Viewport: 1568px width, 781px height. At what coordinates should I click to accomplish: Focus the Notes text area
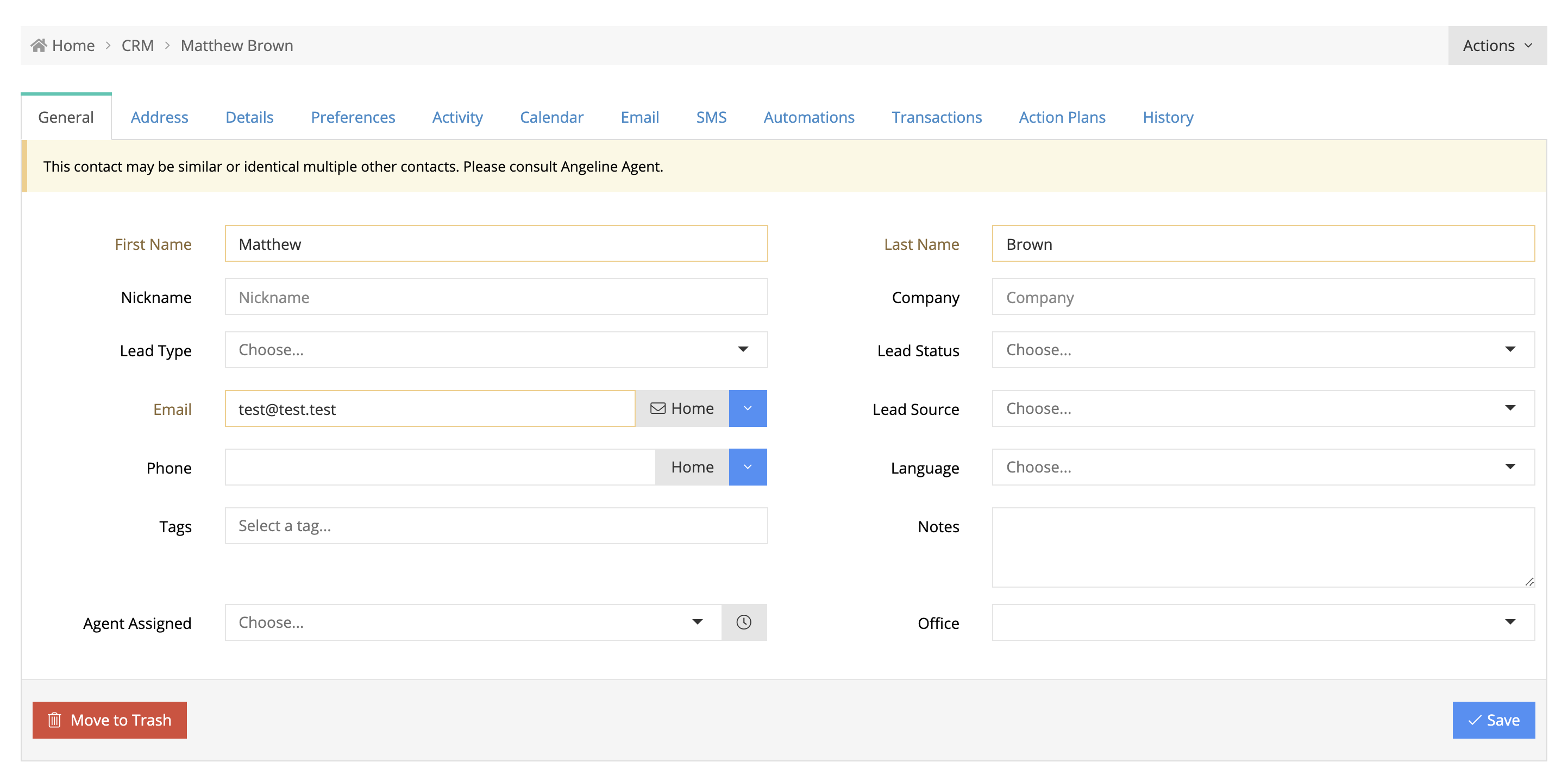click(1263, 546)
